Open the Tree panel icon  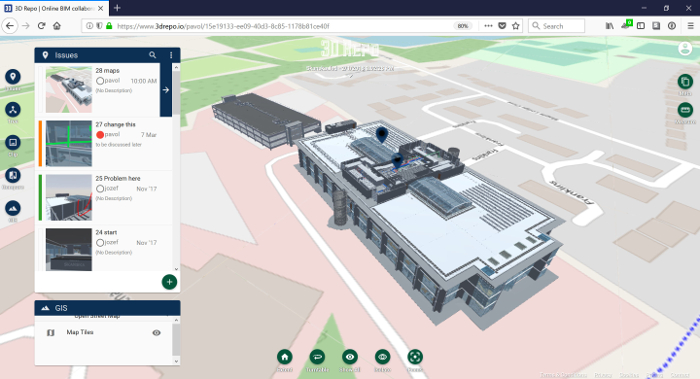click(x=13, y=110)
